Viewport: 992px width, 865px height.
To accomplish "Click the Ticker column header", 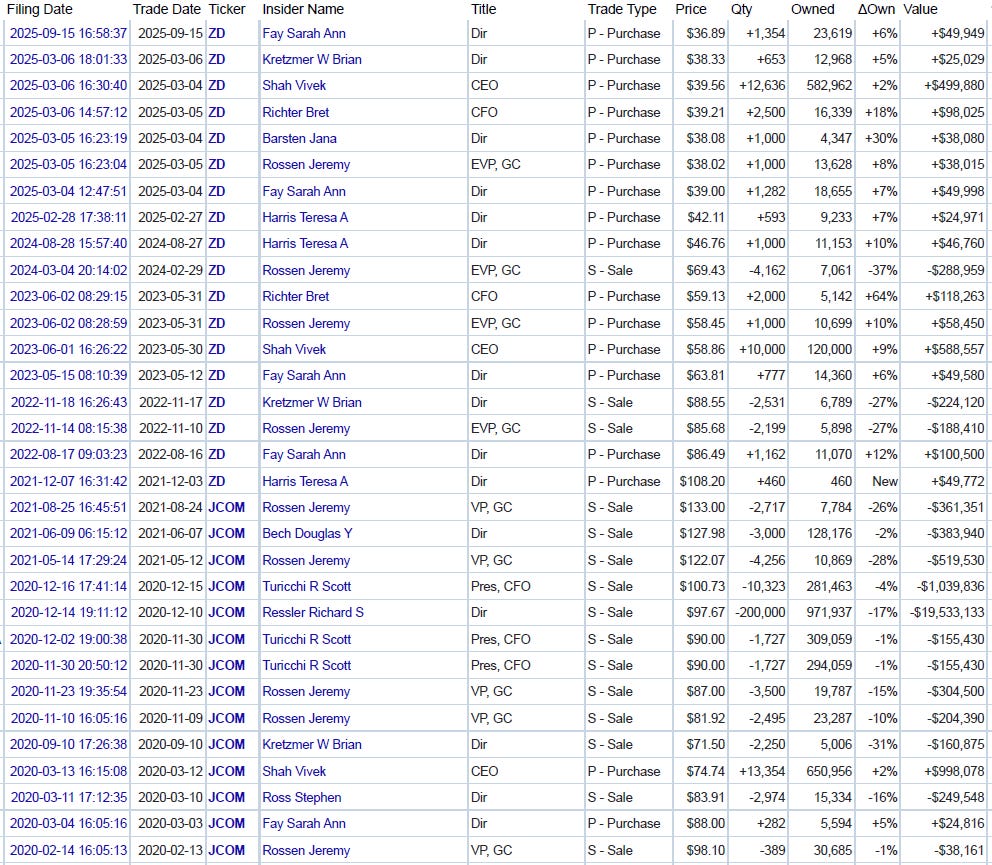I will pyautogui.click(x=226, y=9).
